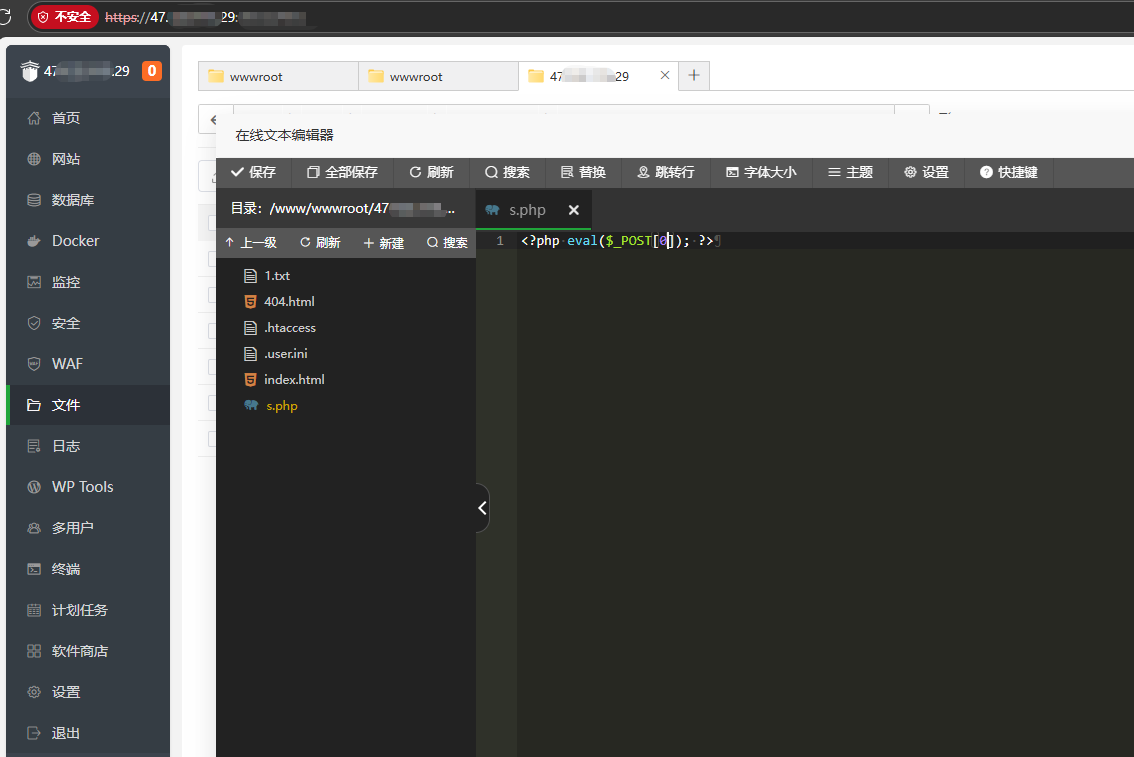Viewport: 1134px width, 757px height.
Task: Click 新建 to create a new file
Action: (x=383, y=243)
